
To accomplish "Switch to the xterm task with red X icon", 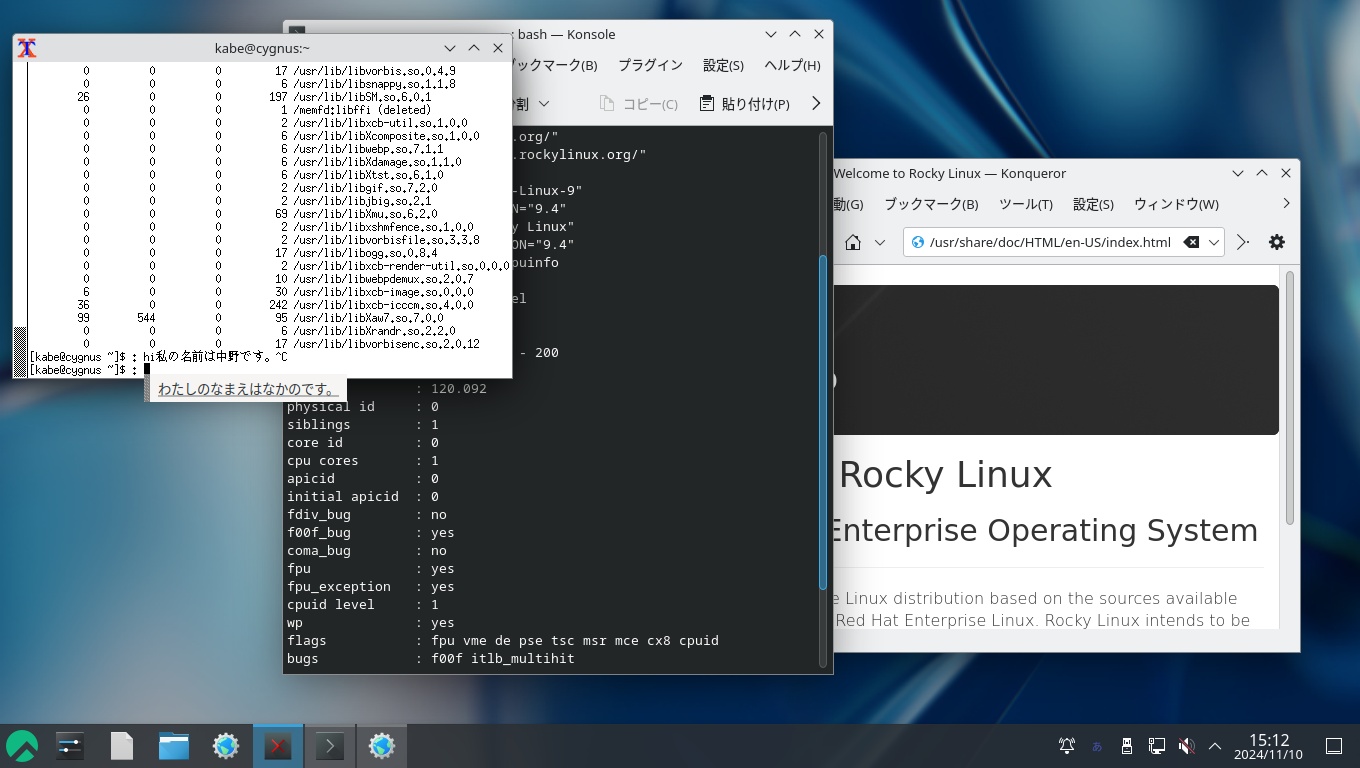I will (278, 746).
